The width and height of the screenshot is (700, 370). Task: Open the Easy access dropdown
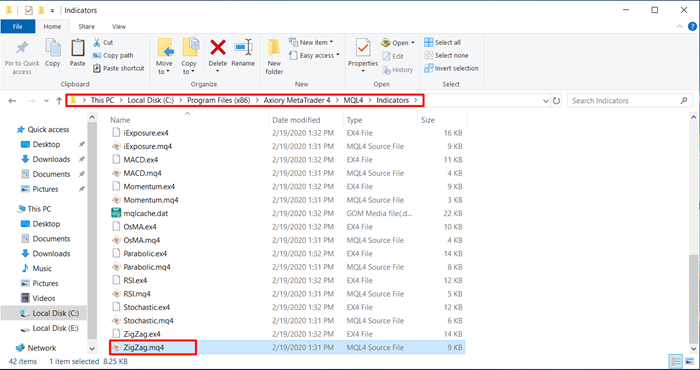click(314, 55)
